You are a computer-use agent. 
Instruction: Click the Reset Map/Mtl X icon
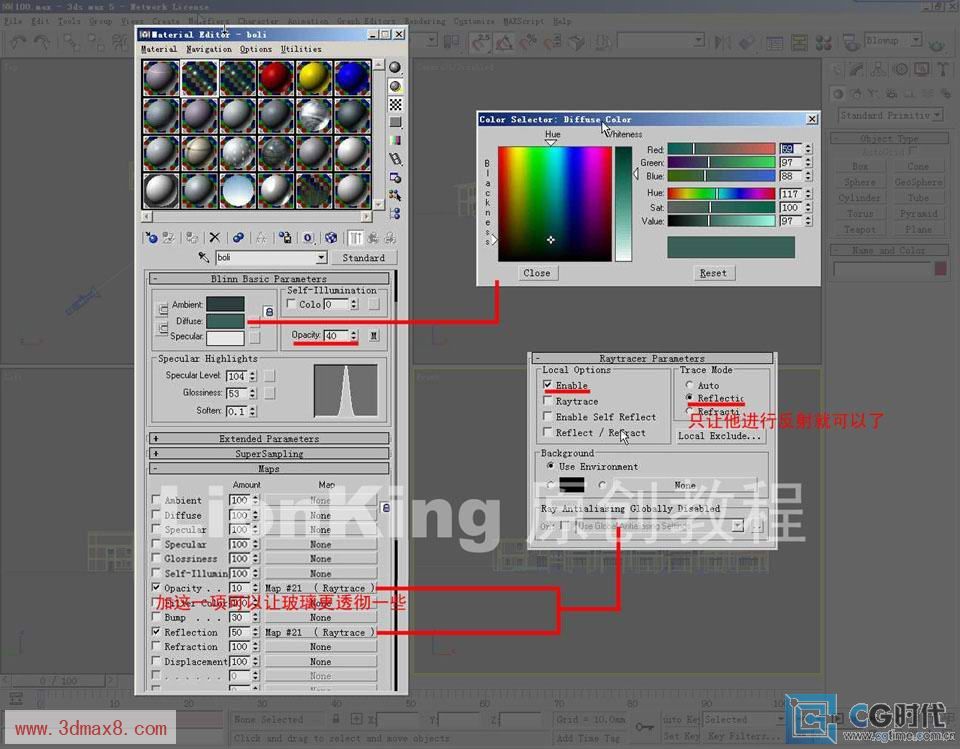point(214,238)
